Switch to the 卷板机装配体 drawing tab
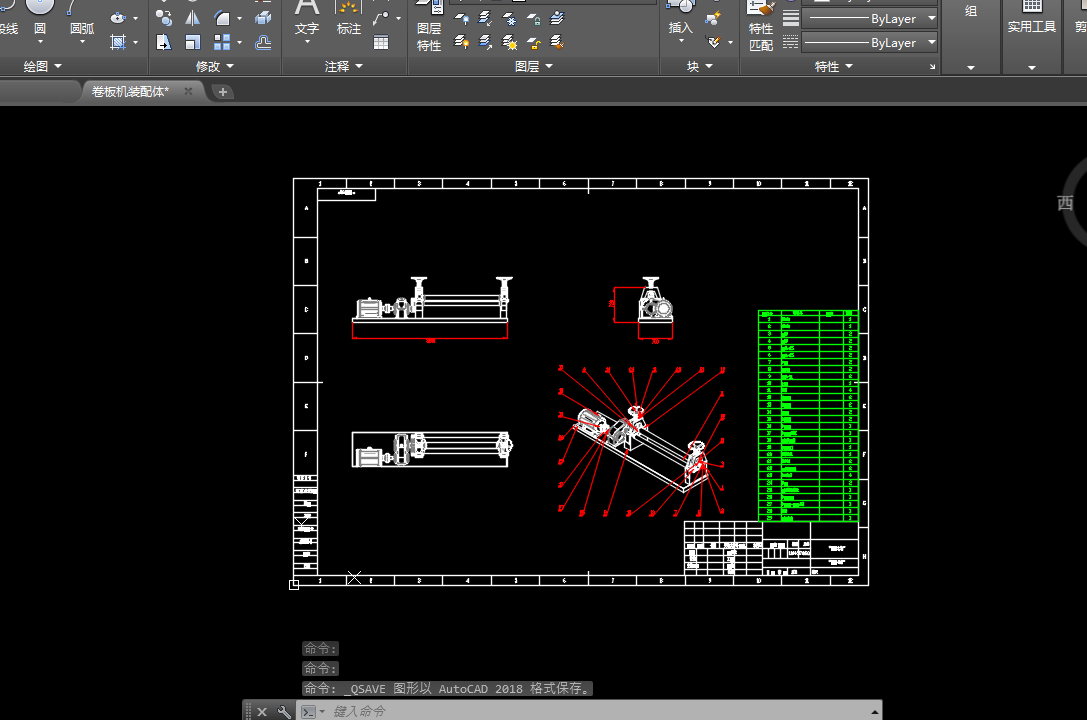1087x720 pixels. point(130,91)
